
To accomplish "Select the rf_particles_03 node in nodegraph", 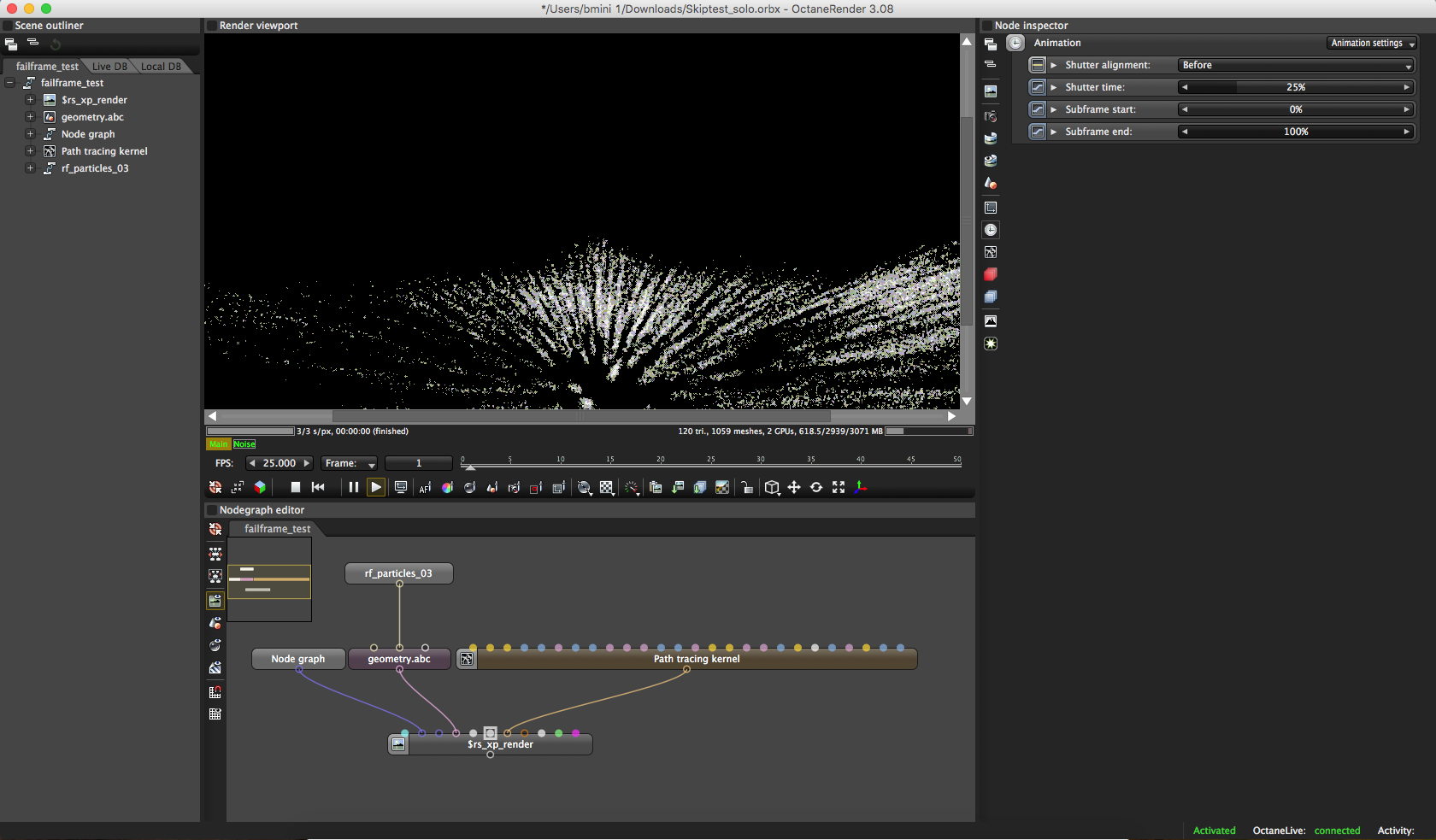I will click(399, 573).
